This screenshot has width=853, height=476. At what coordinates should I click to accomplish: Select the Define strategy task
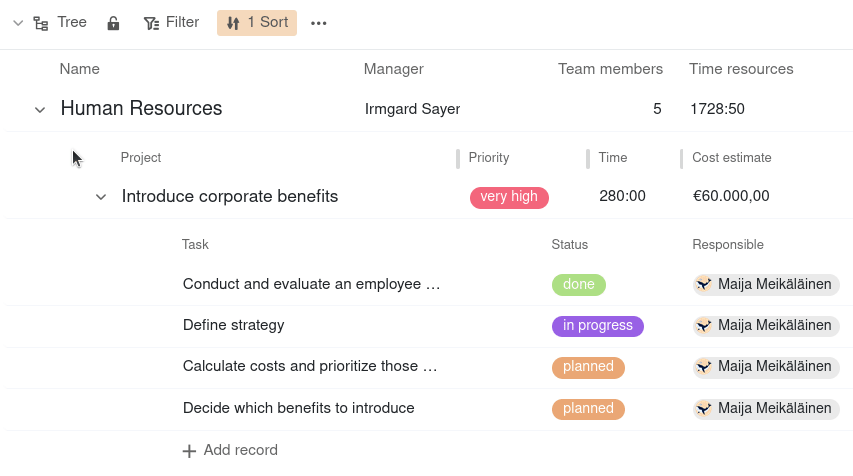[234, 325]
